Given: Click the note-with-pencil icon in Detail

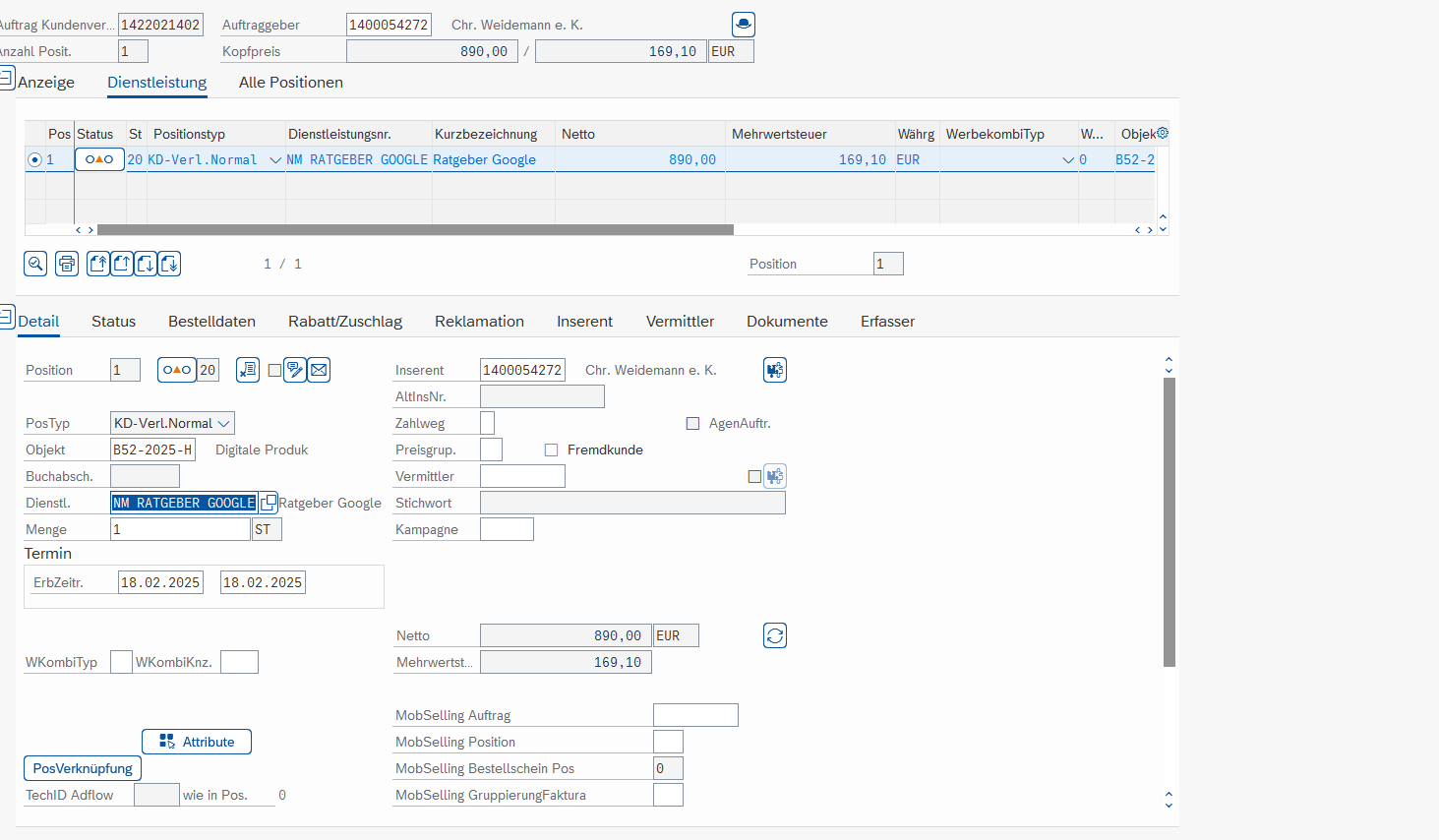Looking at the screenshot, I should click(x=295, y=370).
